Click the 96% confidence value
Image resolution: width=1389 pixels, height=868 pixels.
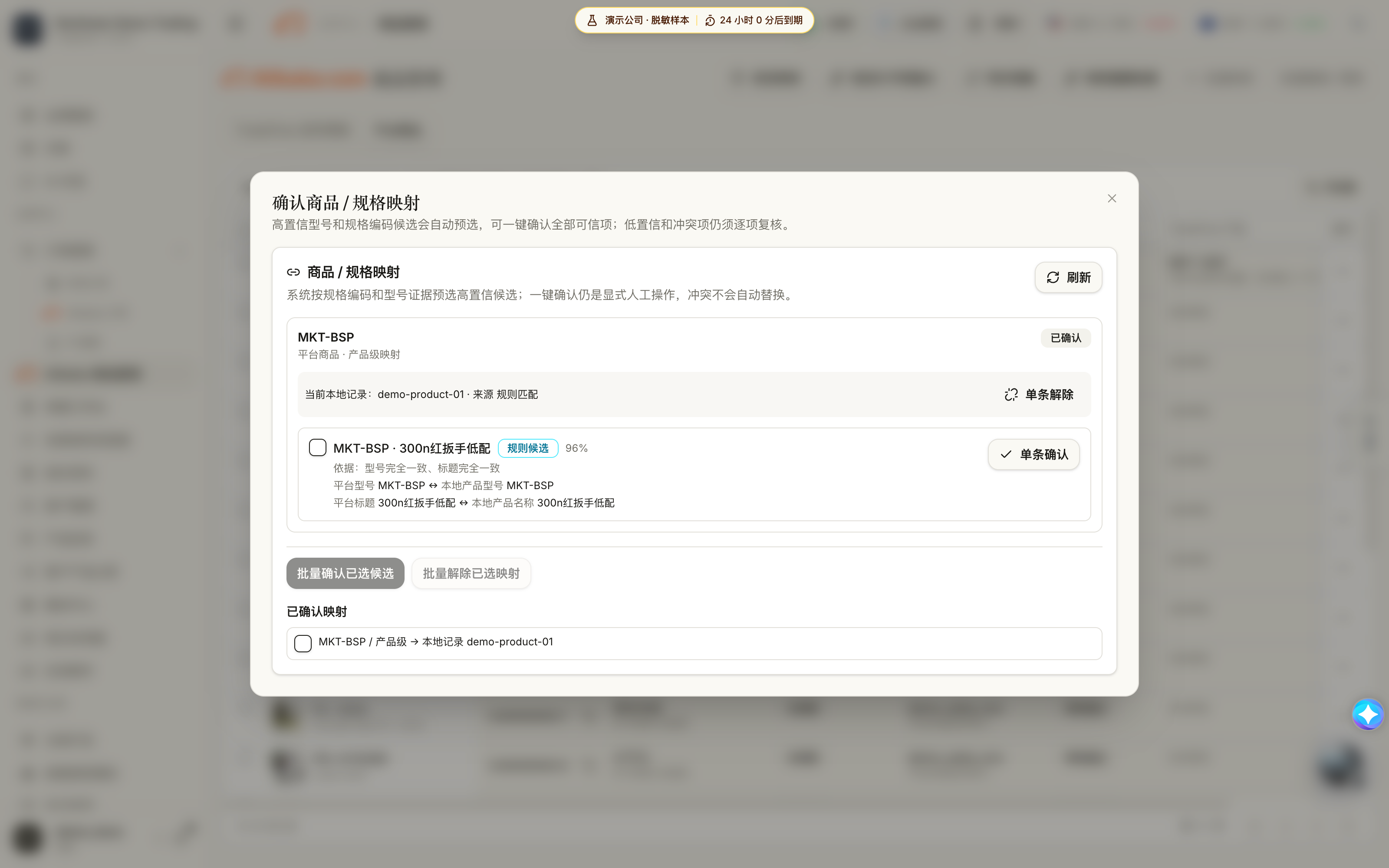click(576, 448)
